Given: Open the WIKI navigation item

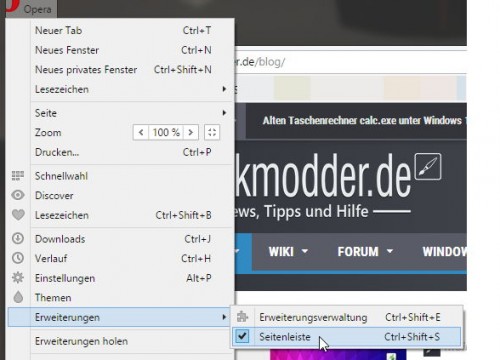Looking at the screenshot, I should (x=281, y=252).
